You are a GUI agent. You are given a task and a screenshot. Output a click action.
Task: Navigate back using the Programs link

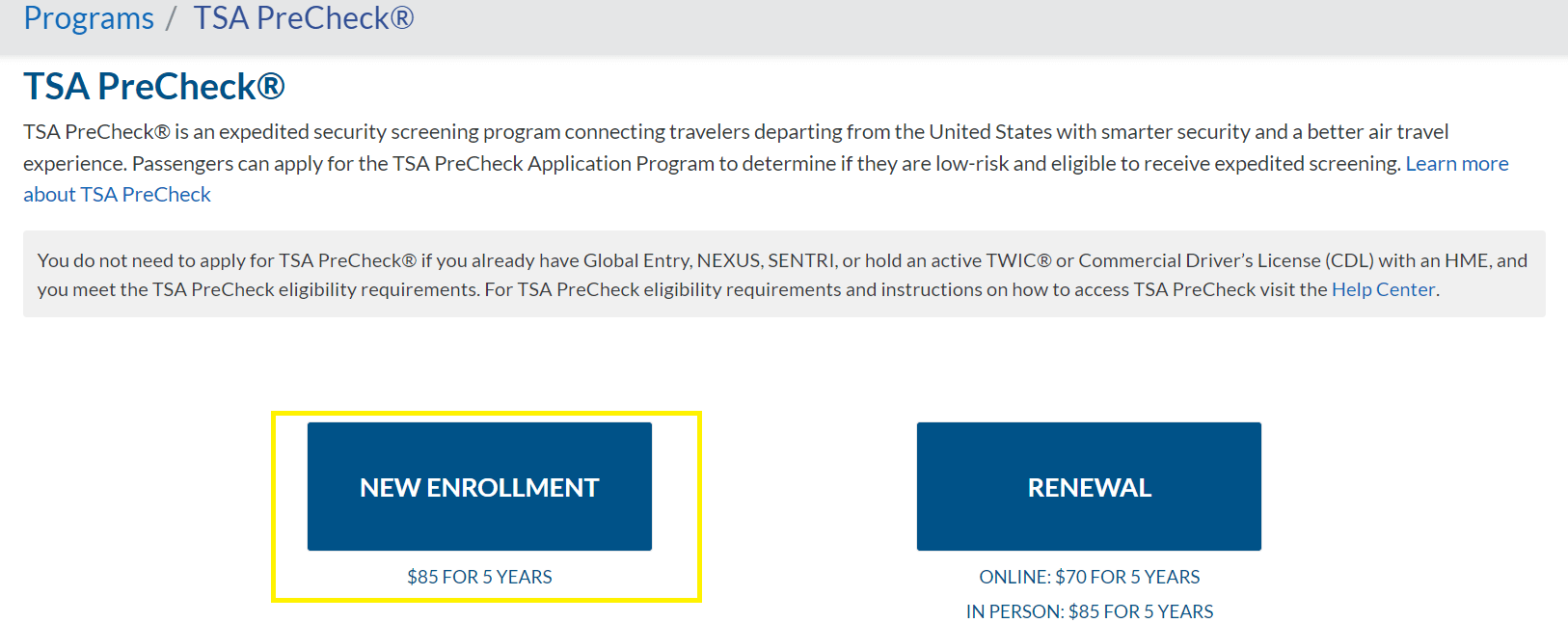[x=88, y=18]
